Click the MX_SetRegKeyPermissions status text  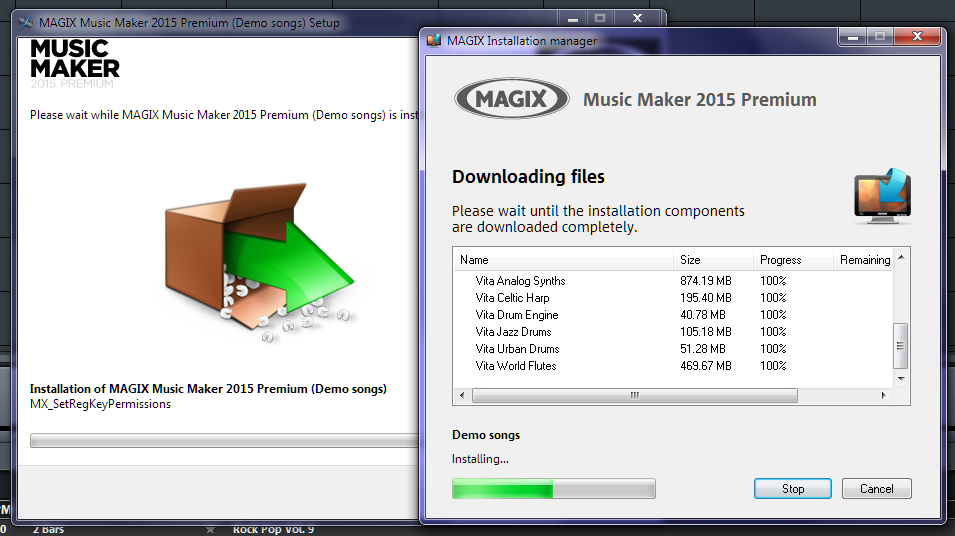point(100,404)
